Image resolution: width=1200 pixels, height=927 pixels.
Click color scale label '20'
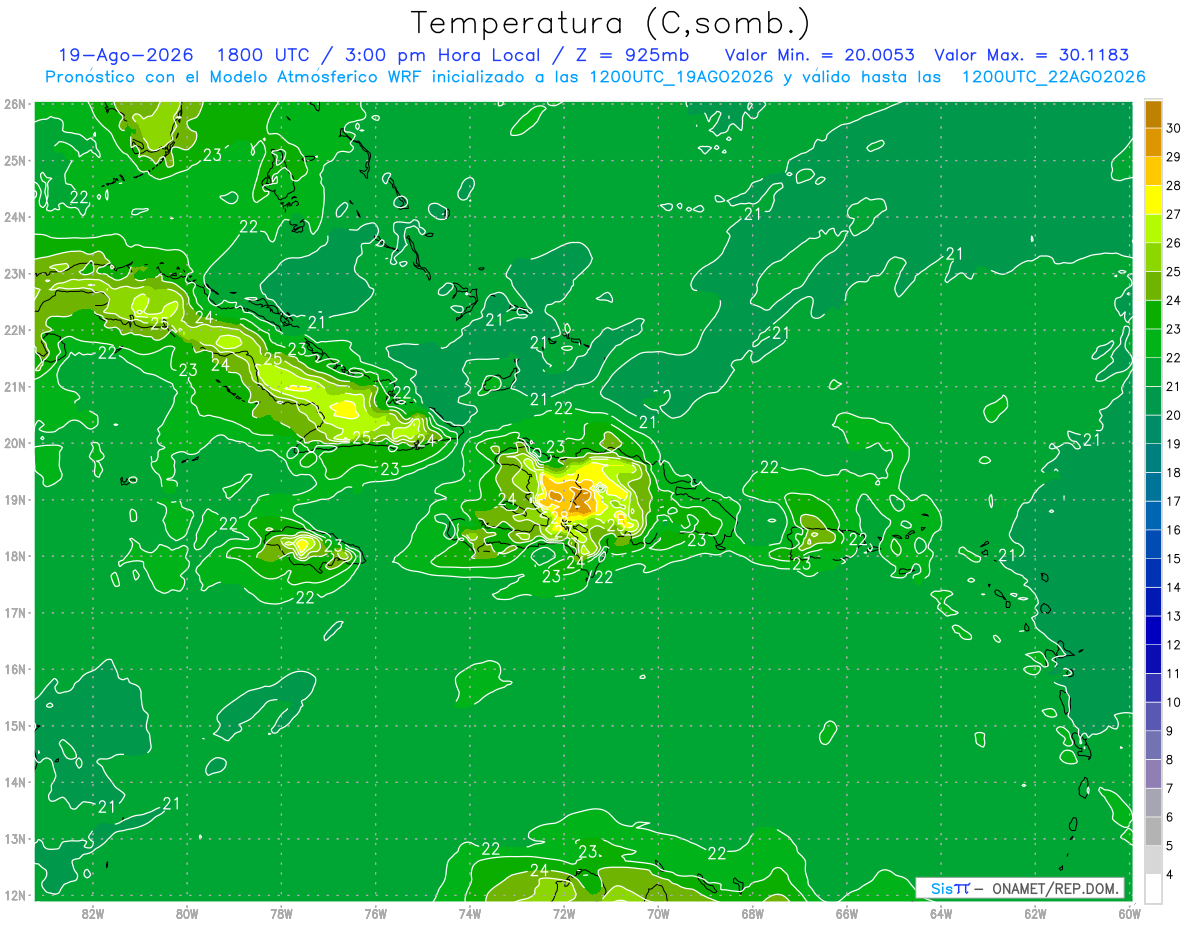[x=1174, y=415]
